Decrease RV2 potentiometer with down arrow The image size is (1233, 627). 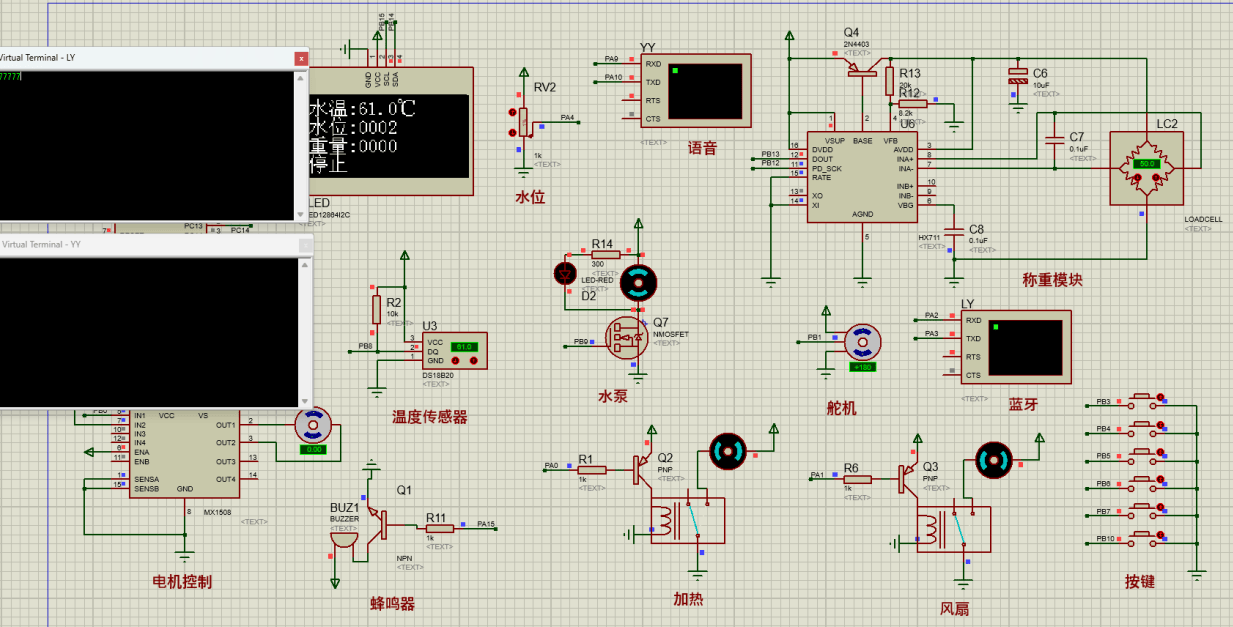tap(512, 134)
